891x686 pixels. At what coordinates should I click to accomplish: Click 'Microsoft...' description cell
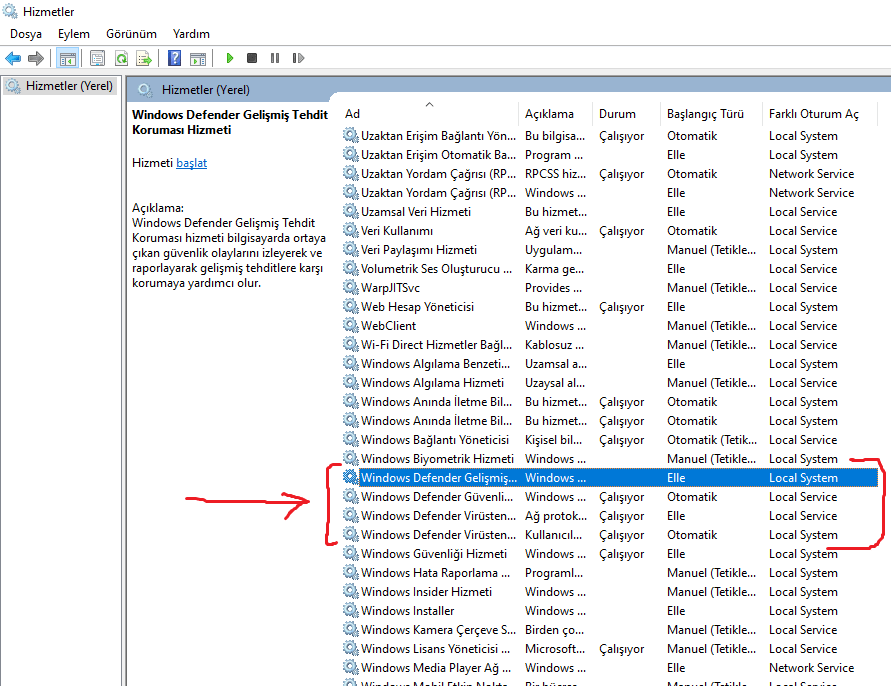click(555, 648)
